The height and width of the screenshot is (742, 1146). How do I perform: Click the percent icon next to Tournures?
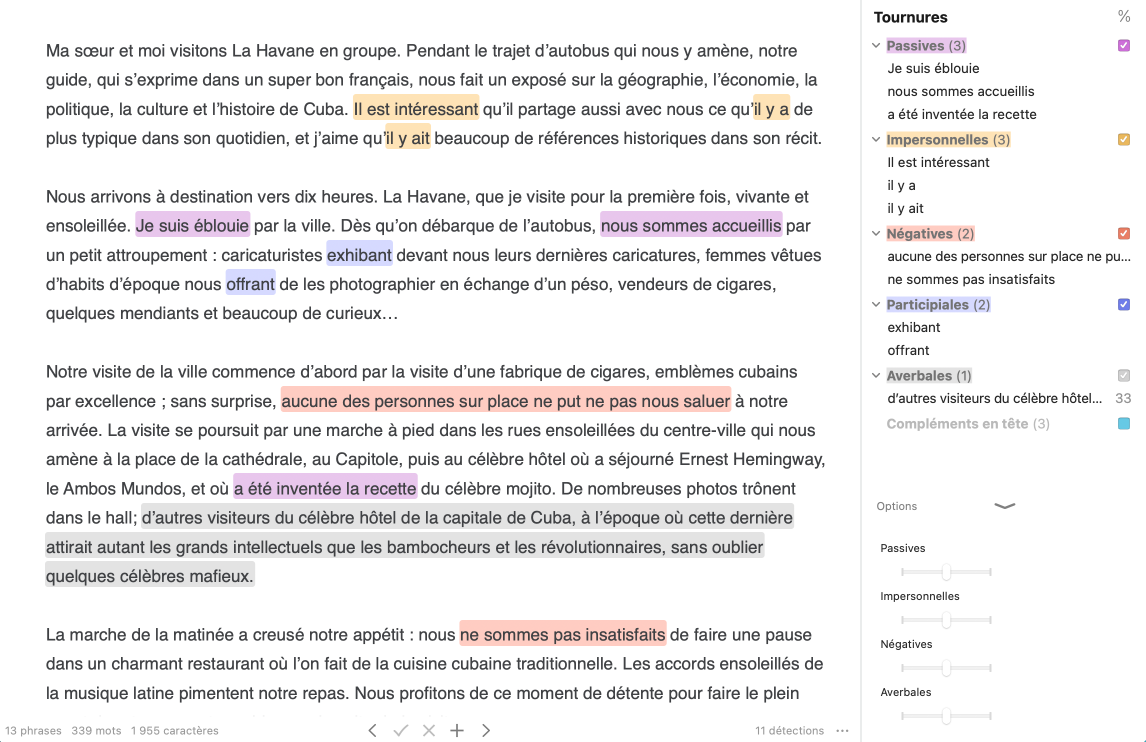(x=1124, y=17)
